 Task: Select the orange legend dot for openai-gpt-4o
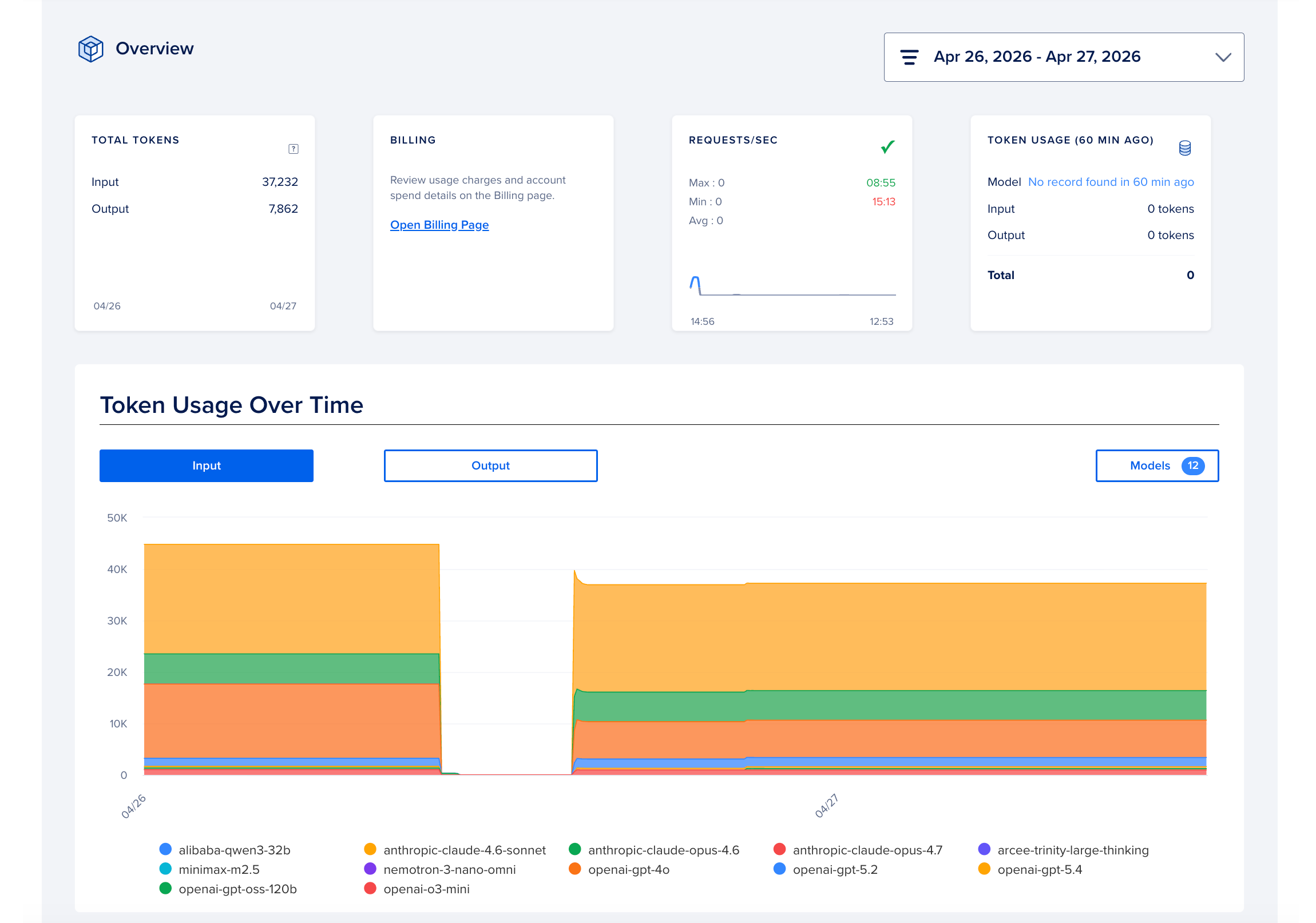click(575, 869)
